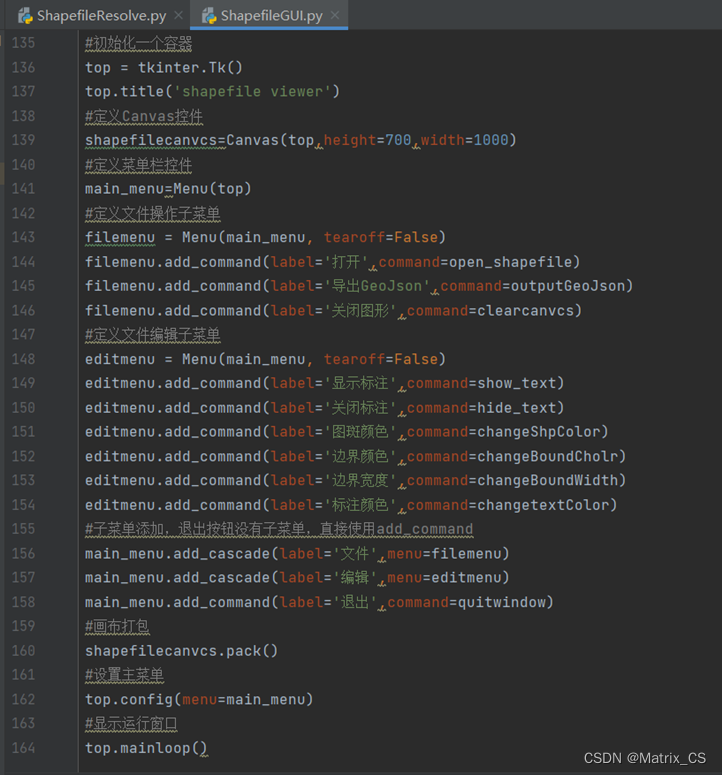This screenshot has height=775, width=722.
Task: Click the Python file icon on ShapefileResolve.py tab
Action: coord(25,16)
